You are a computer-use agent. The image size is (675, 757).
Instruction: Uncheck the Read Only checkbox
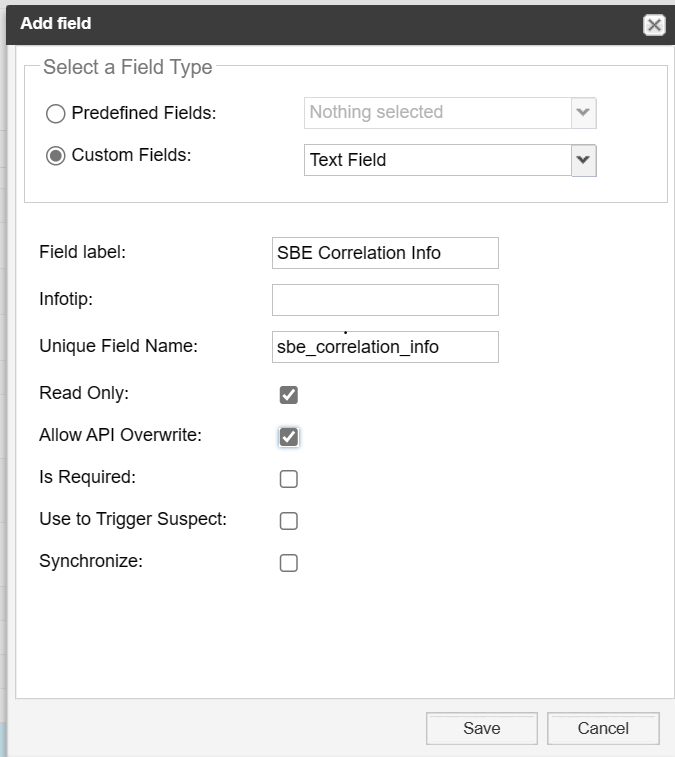click(289, 395)
